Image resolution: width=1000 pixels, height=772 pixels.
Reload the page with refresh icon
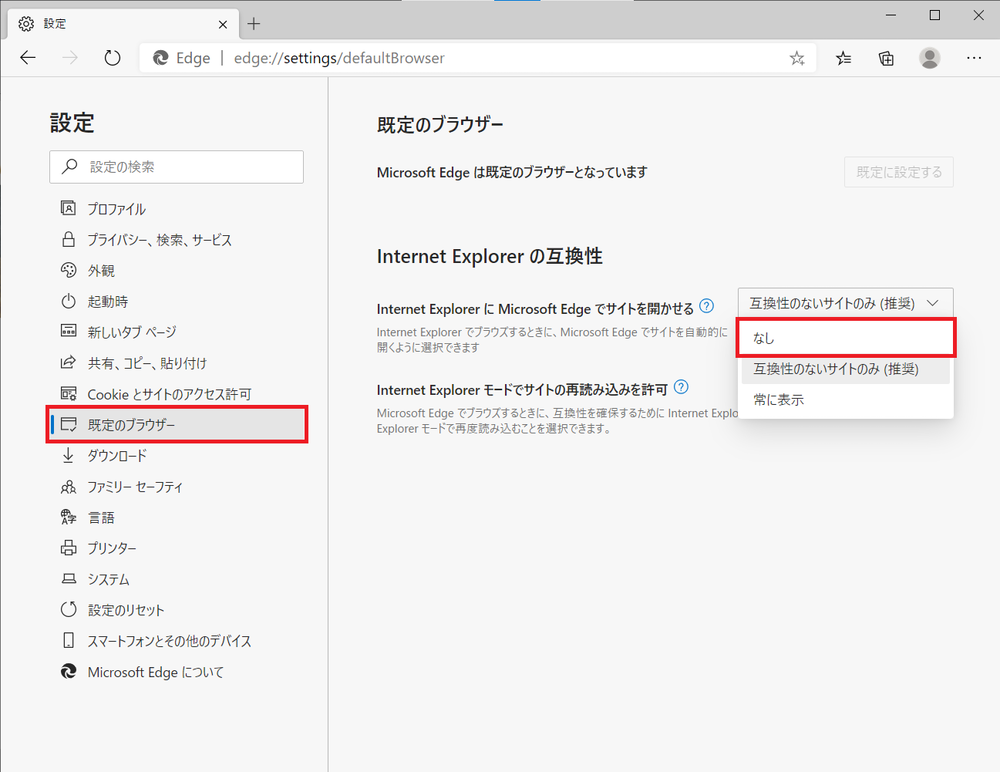tap(112, 58)
